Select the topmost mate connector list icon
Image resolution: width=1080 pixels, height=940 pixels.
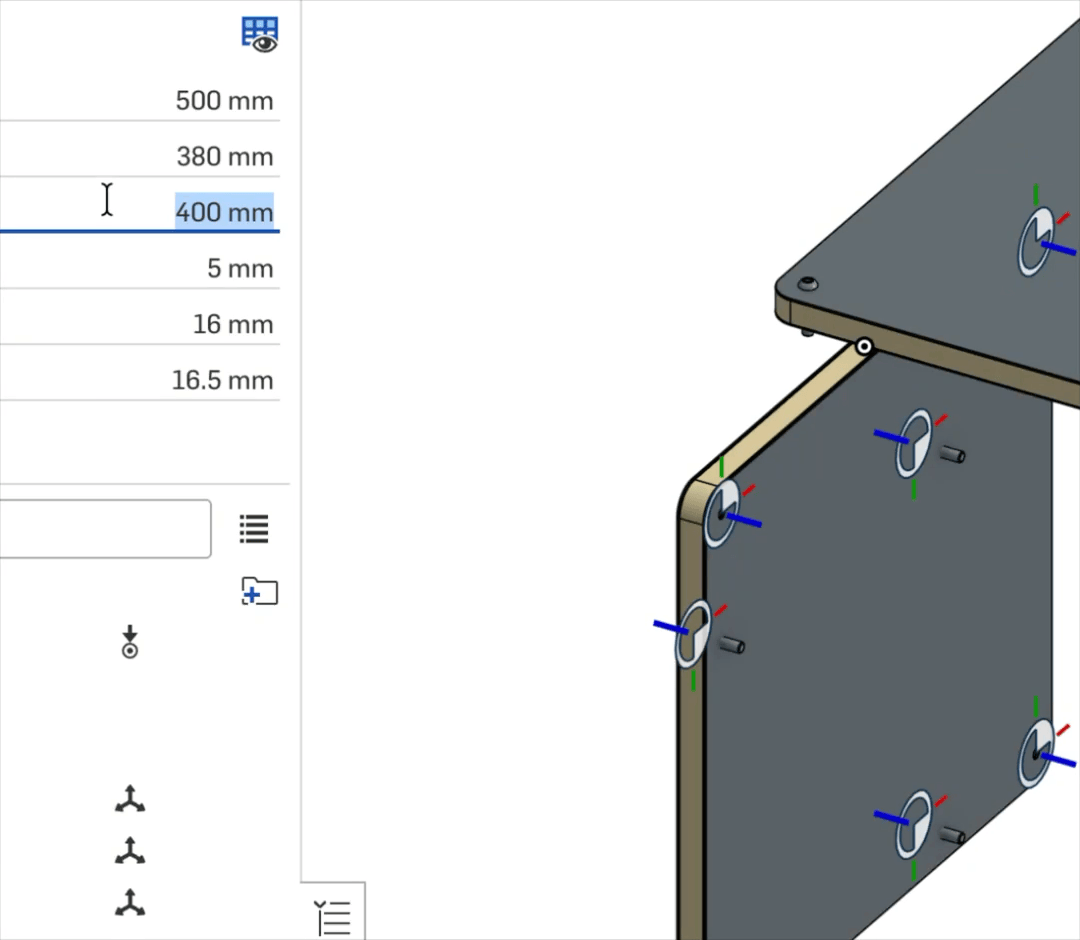click(129, 800)
